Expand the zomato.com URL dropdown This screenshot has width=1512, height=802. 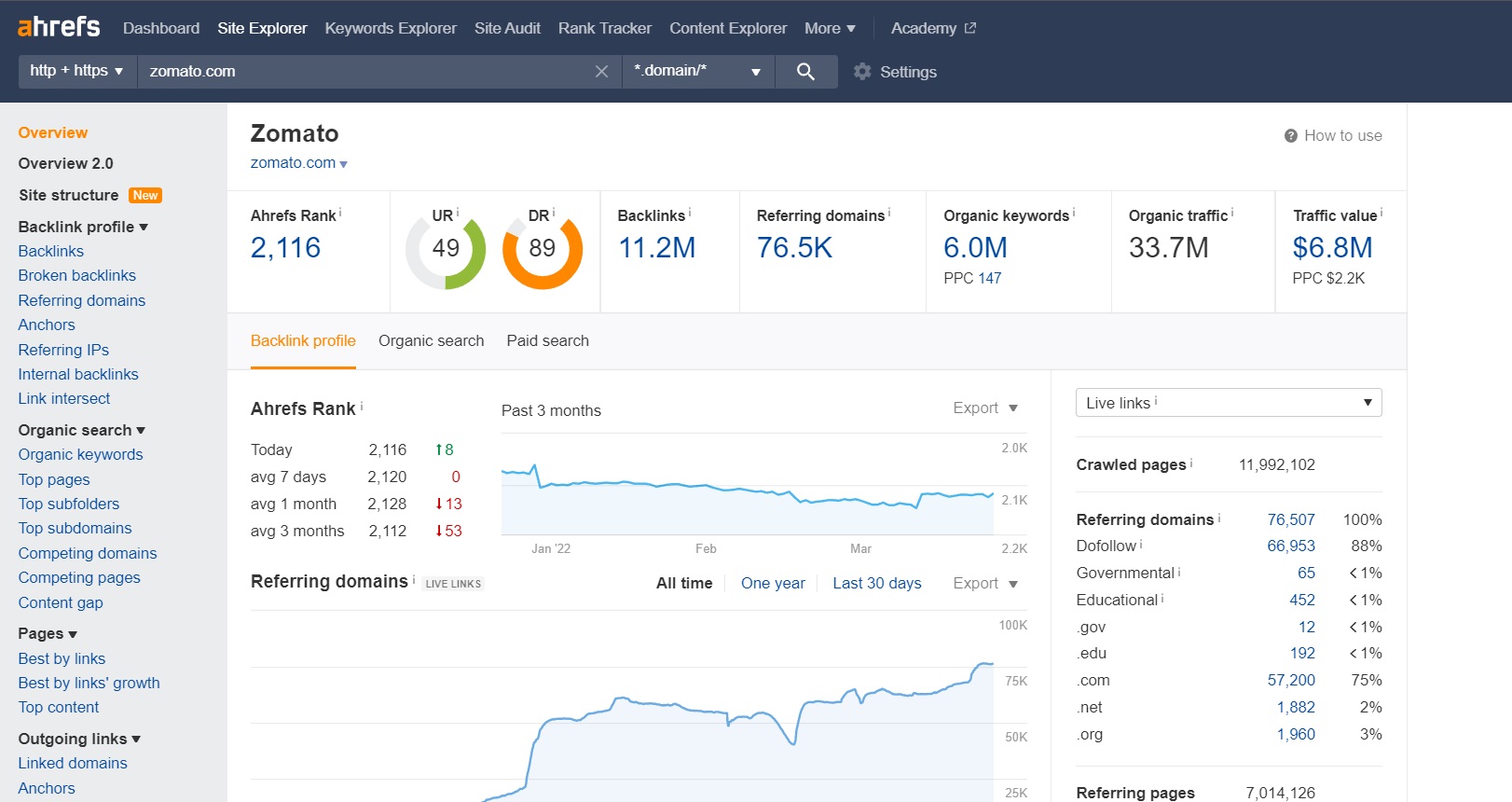click(343, 164)
